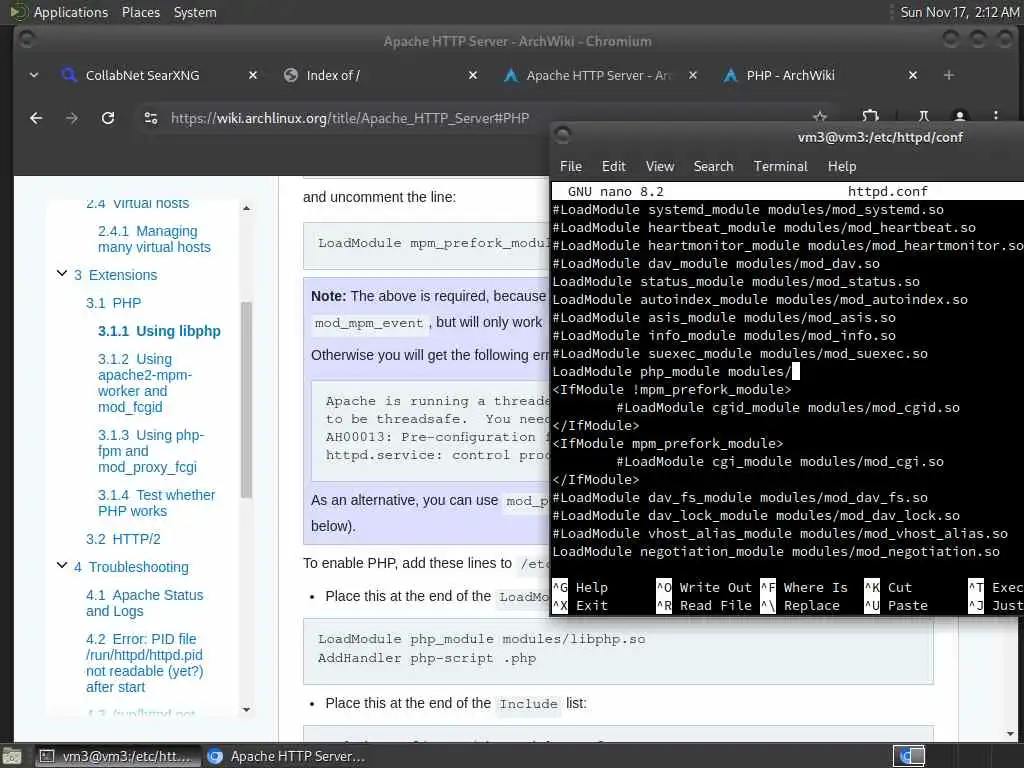Jump to 3.1.4 Test whether PHP works
The width and height of the screenshot is (1024, 768).
(x=156, y=503)
